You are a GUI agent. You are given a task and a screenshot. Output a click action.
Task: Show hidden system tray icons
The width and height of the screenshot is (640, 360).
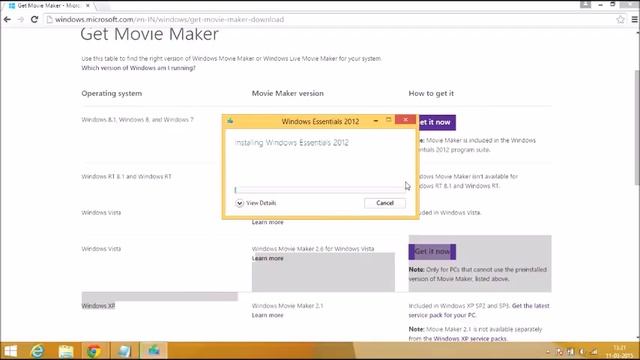point(548,351)
